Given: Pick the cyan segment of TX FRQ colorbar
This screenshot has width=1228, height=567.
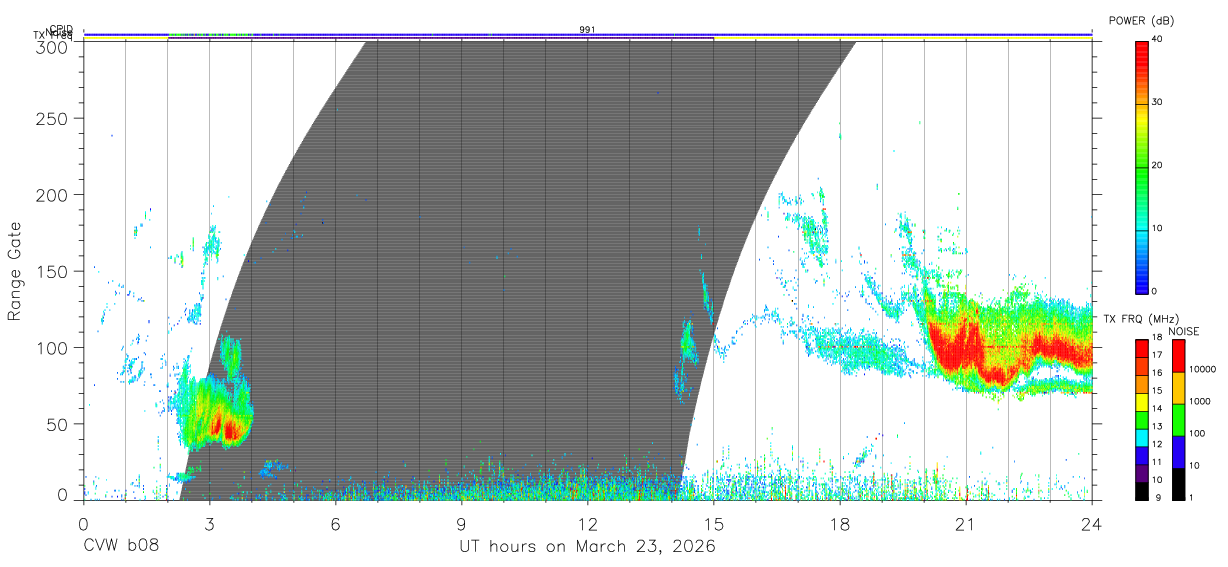Looking at the screenshot, I should point(1141,438).
